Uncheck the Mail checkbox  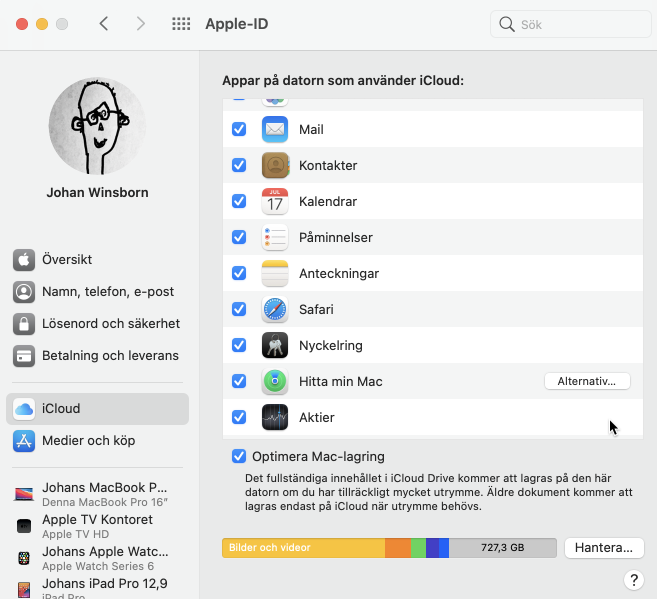239,129
